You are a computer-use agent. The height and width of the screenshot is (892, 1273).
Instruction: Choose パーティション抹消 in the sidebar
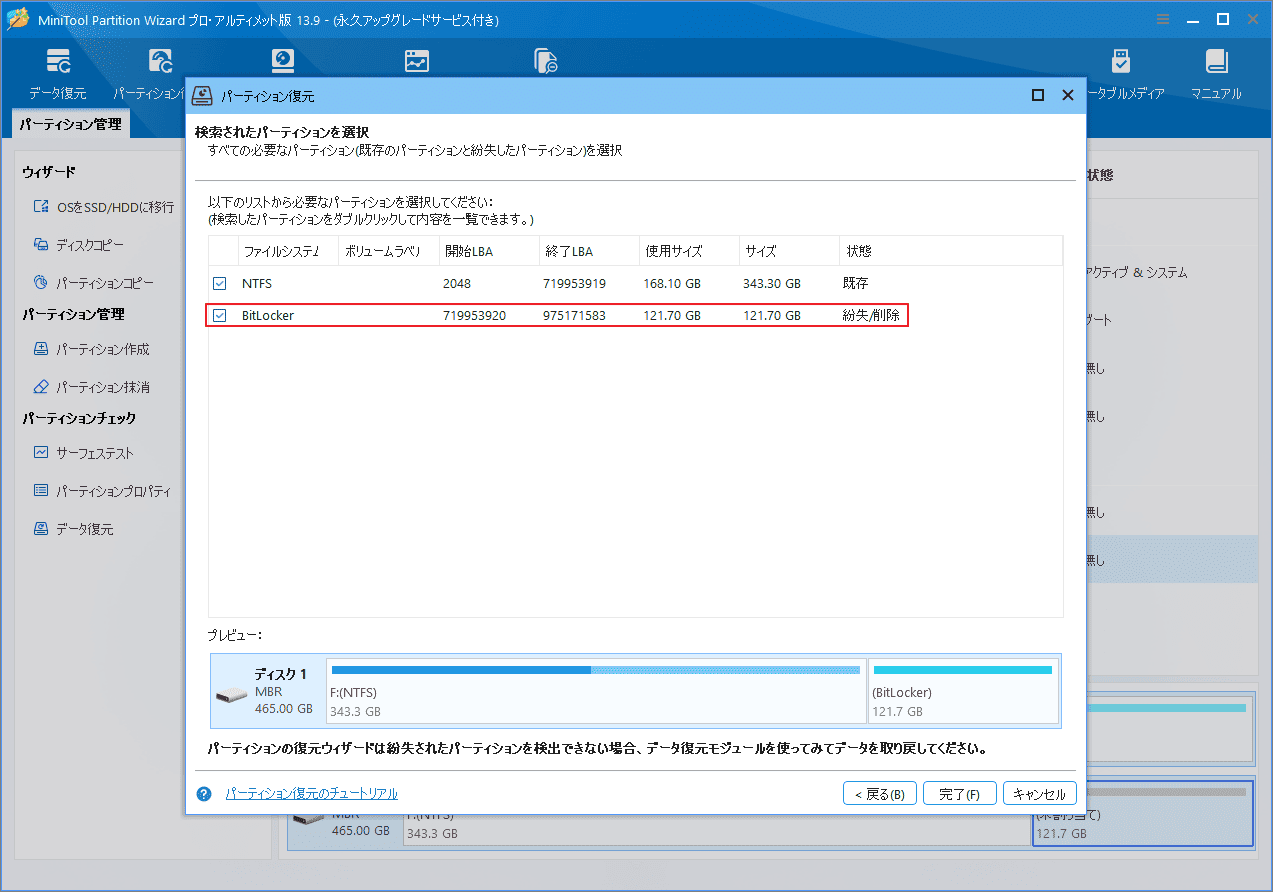pos(103,387)
